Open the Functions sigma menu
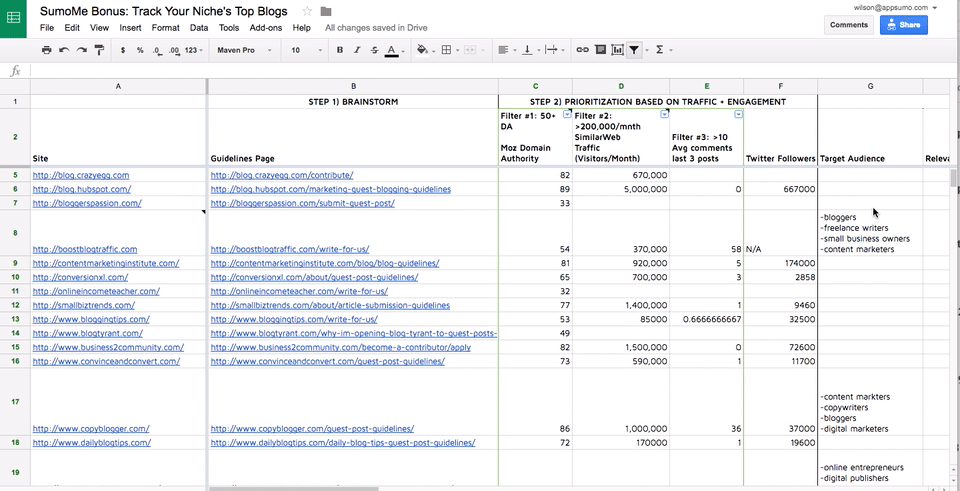The width and height of the screenshot is (960, 491). (660, 50)
